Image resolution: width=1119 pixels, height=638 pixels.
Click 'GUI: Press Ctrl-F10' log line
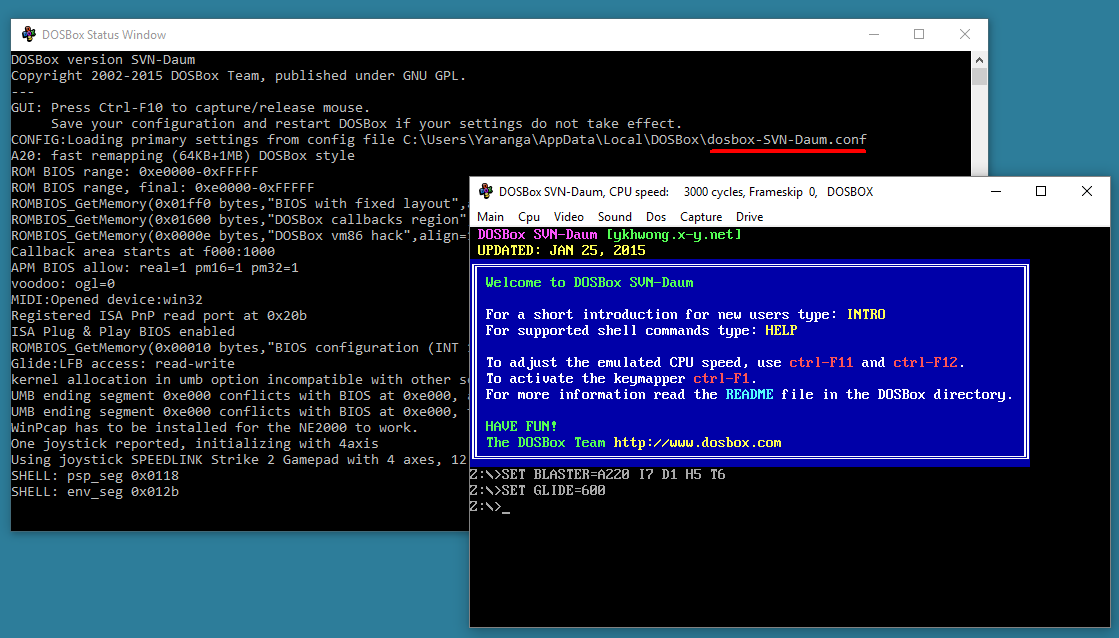click(x=191, y=108)
